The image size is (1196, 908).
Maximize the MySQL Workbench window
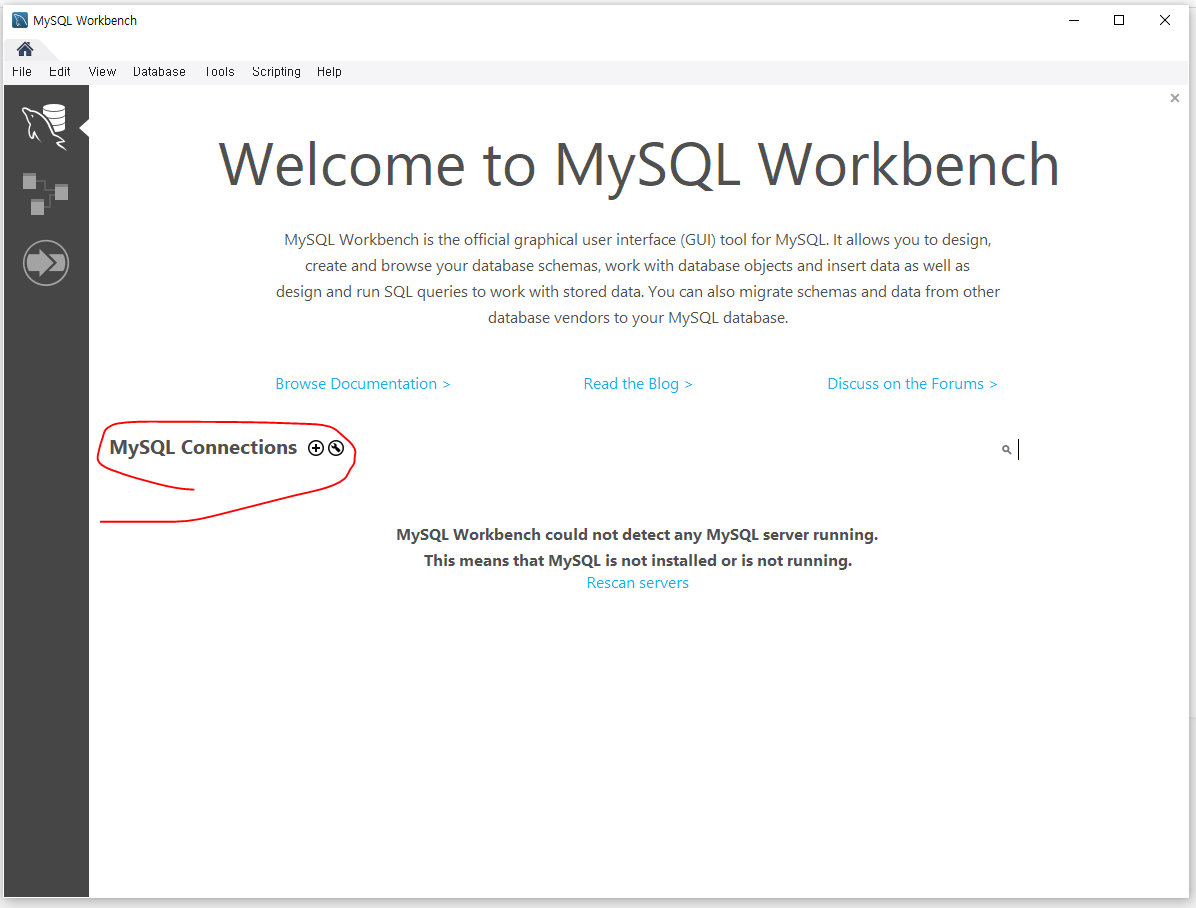pyautogui.click(x=1119, y=21)
